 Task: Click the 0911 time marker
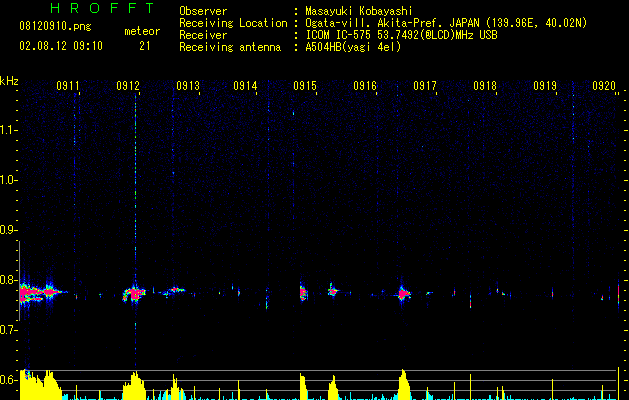click(x=67, y=86)
